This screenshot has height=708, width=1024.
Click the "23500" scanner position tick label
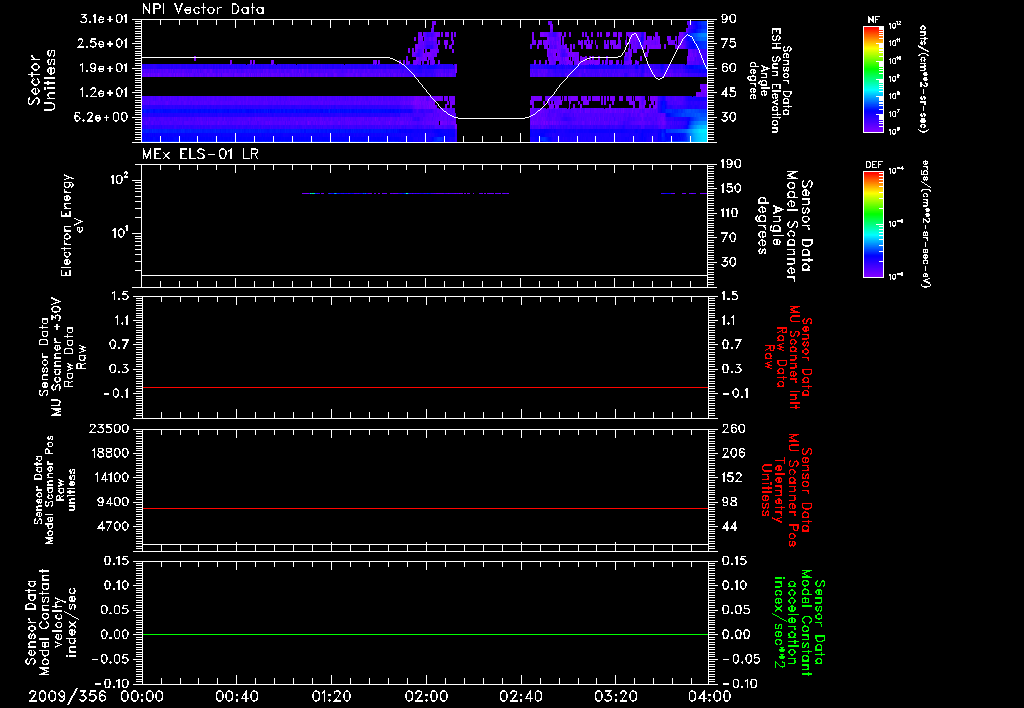[109, 428]
